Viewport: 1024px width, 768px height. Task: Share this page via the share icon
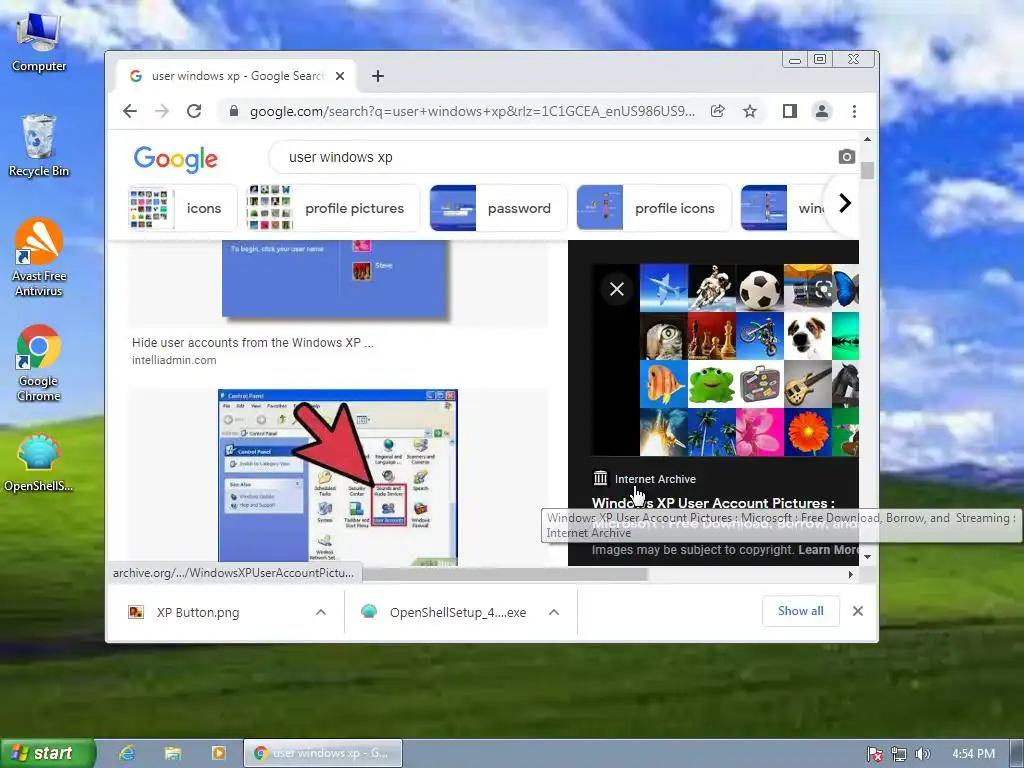click(x=718, y=111)
